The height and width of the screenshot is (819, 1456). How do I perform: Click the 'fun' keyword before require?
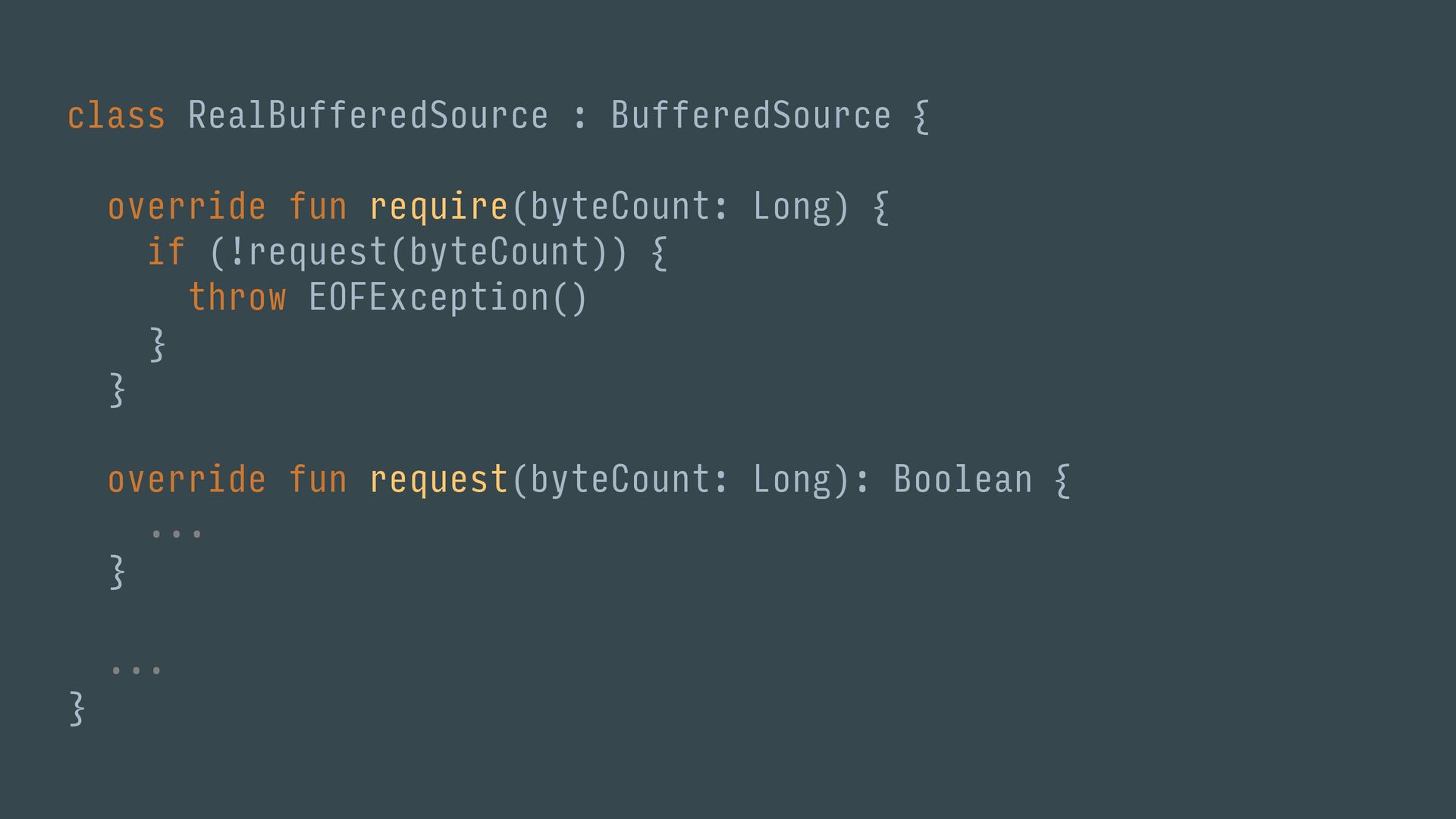(x=318, y=207)
